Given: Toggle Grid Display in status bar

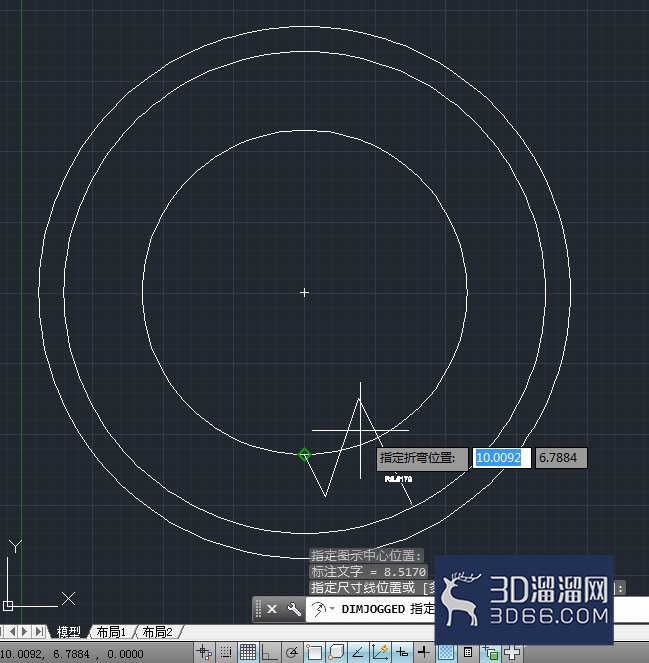Looking at the screenshot, I should pos(247,652).
